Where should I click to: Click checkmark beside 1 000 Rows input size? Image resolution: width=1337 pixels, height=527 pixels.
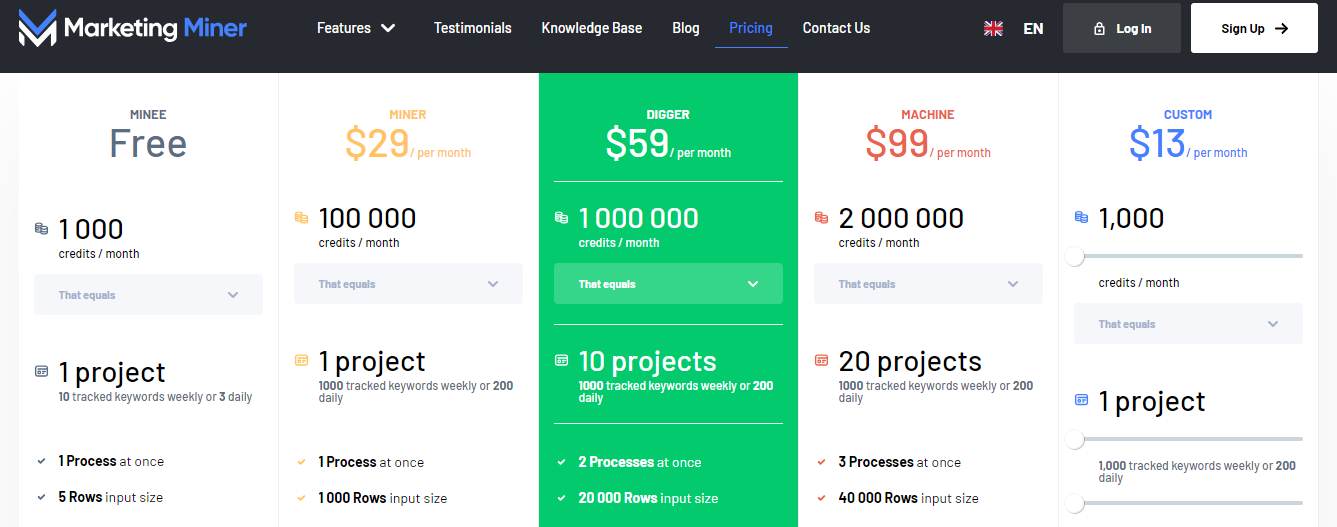[301, 498]
